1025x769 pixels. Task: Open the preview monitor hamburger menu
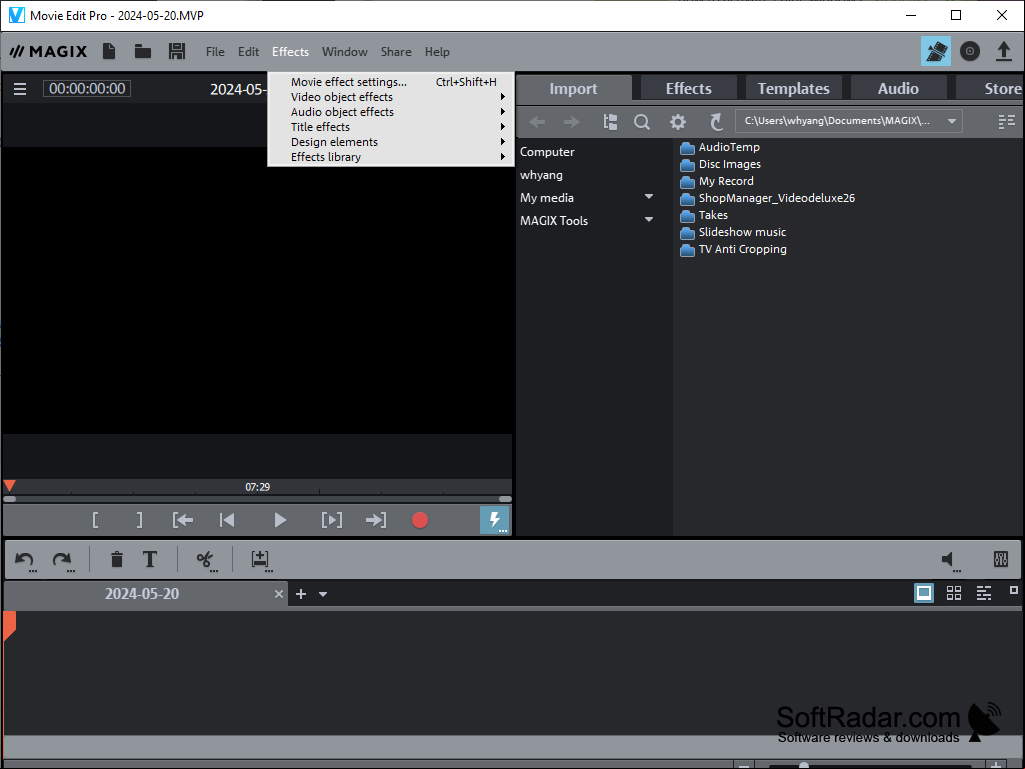coord(20,89)
